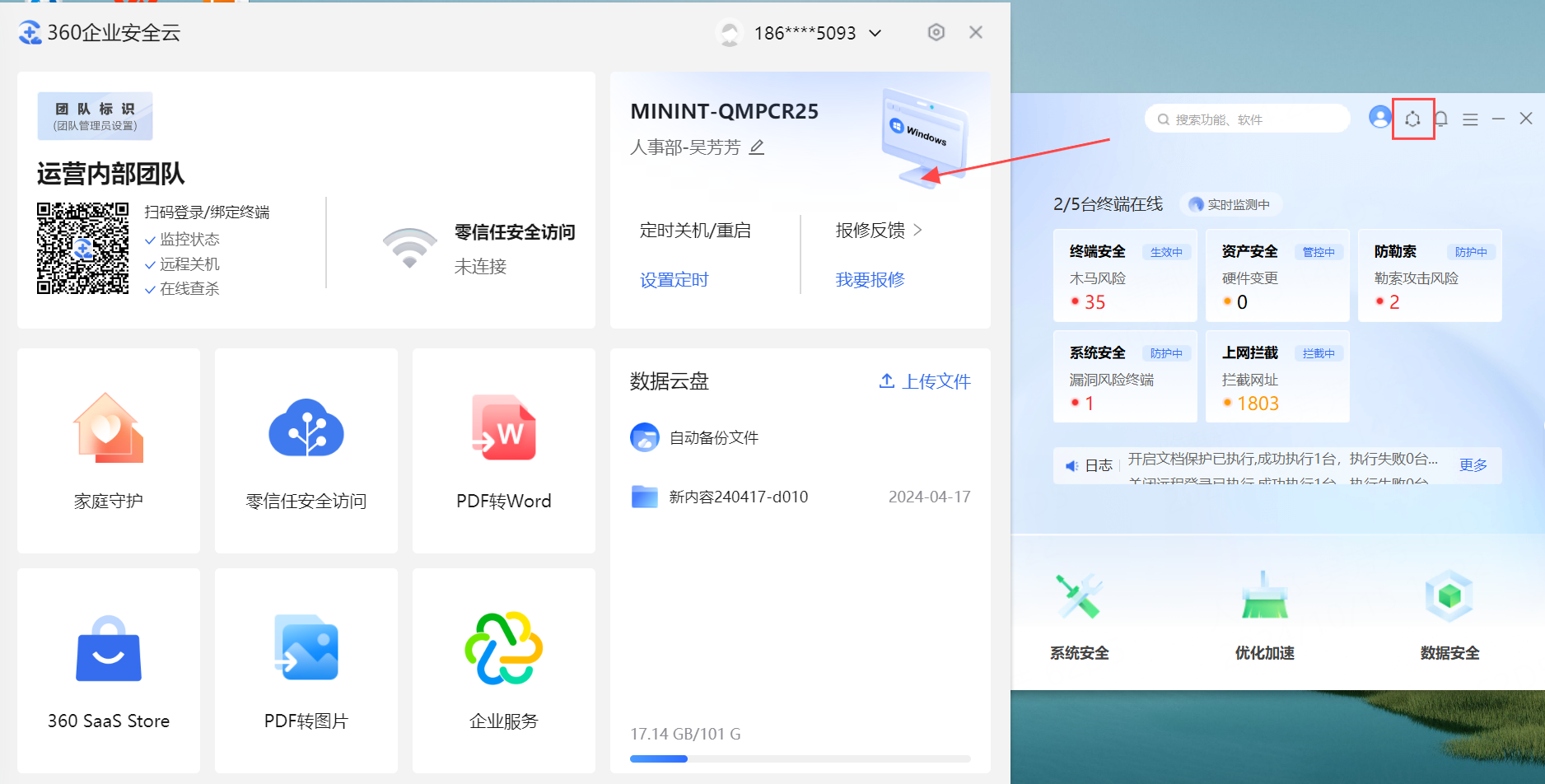Click the Windows computer illustration
1545x784 pixels.
click(x=924, y=138)
